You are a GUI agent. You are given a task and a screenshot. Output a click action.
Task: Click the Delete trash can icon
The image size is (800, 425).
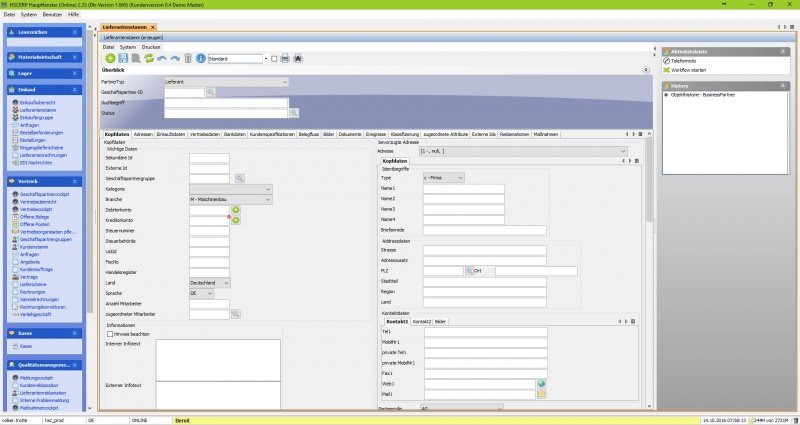188,59
